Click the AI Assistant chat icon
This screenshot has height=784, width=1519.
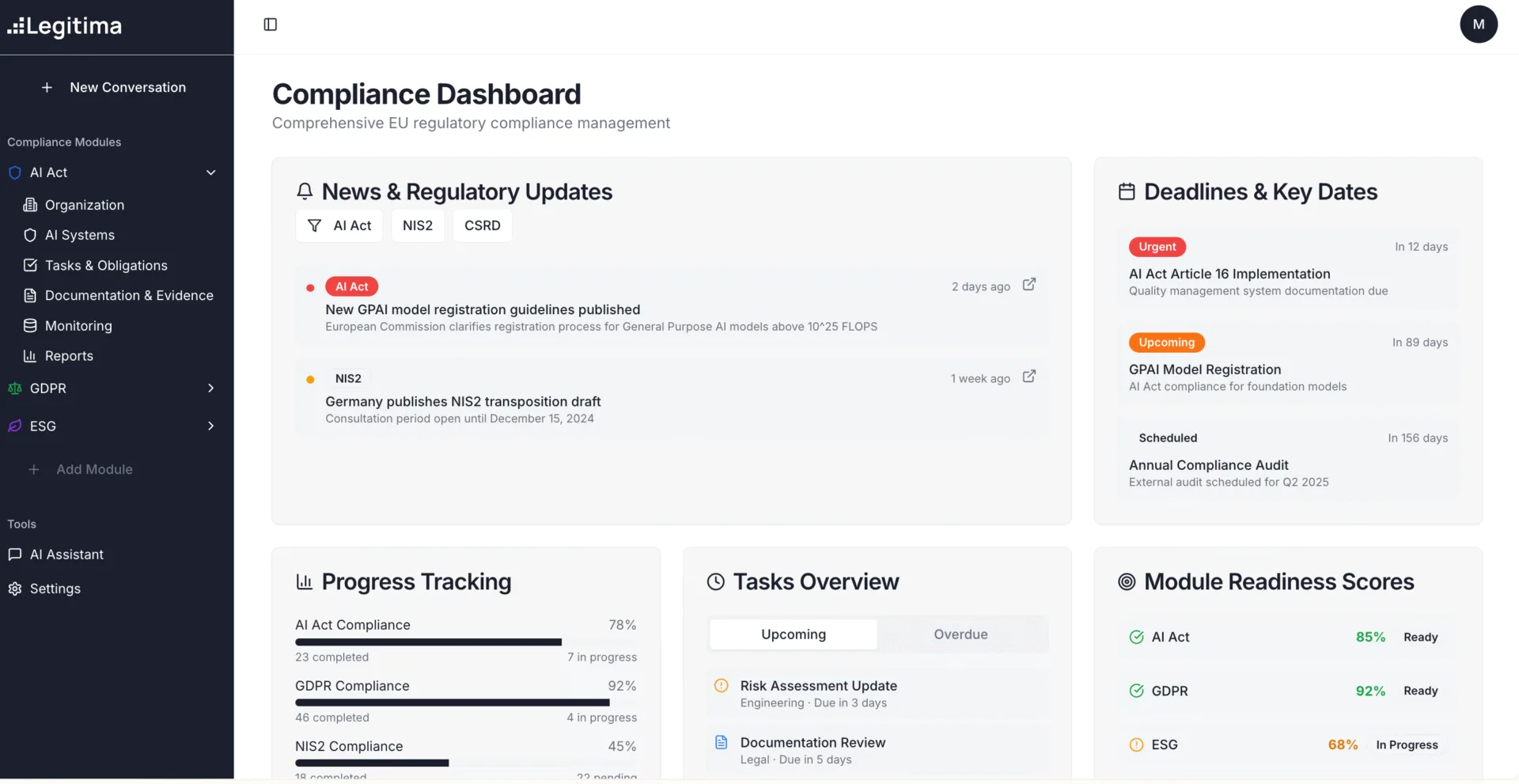(14, 555)
